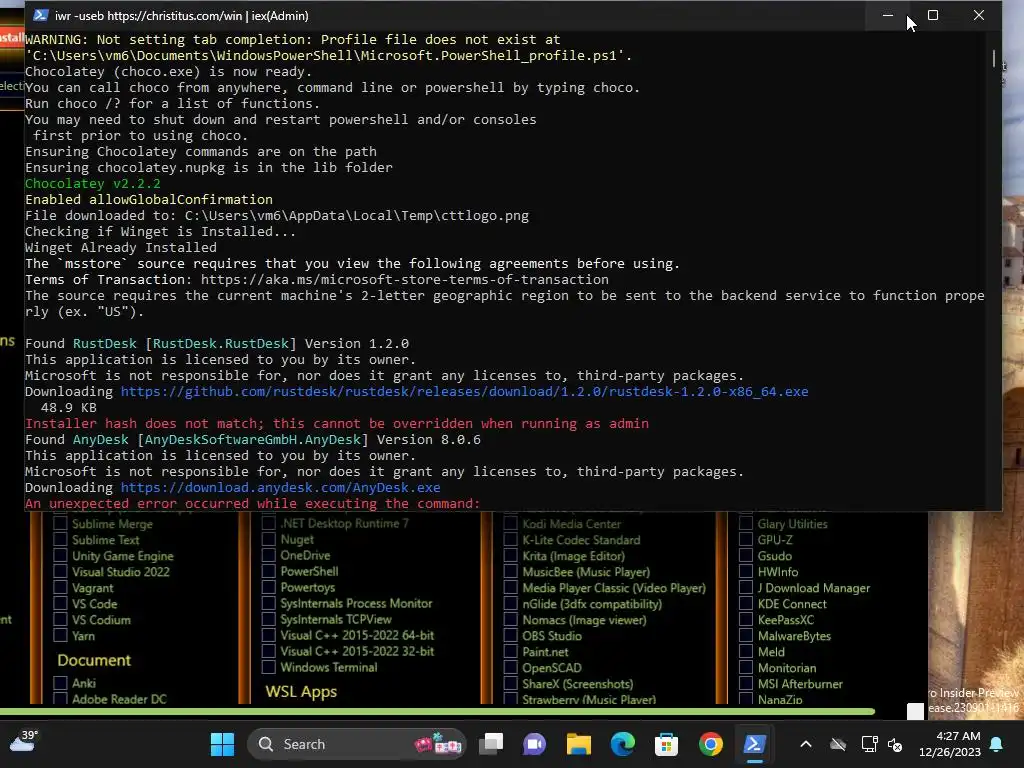Check the Sublime Text checkbox
This screenshot has width=1024, height=768.
[x=60, y=539]
